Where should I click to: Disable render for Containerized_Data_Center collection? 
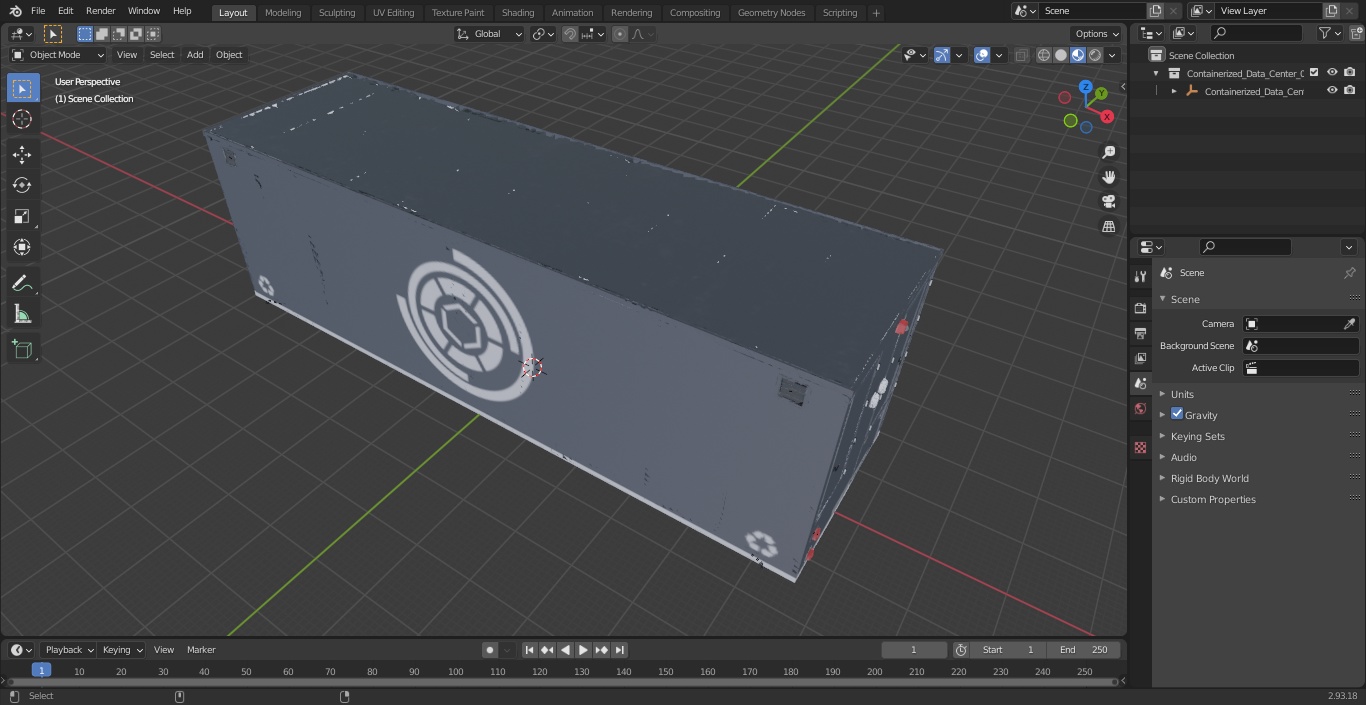(1350, 72)
